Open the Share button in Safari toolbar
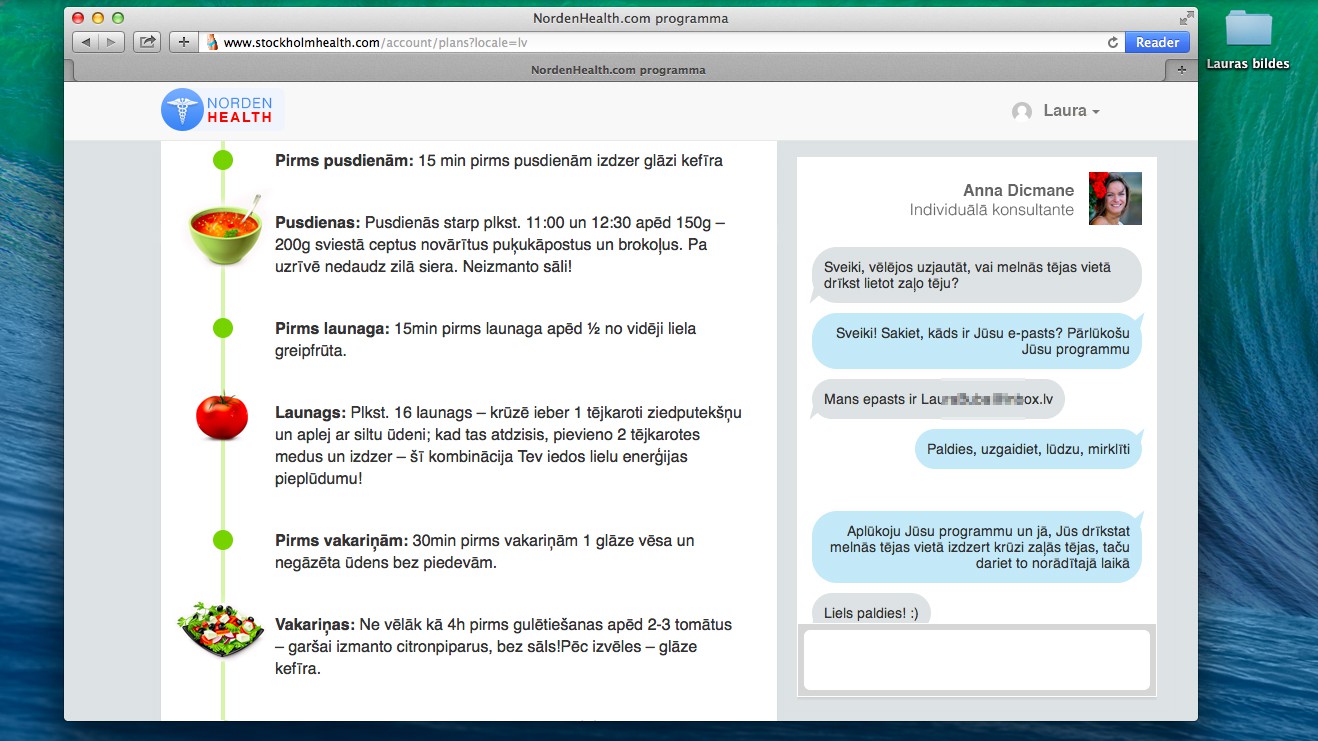 (147, 42)
